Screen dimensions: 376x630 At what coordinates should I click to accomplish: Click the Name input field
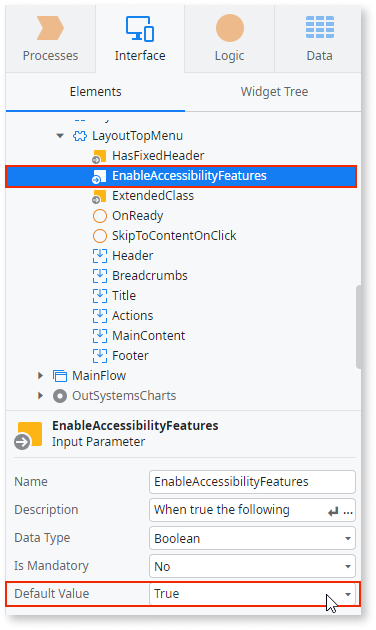(x=252, y=482)
